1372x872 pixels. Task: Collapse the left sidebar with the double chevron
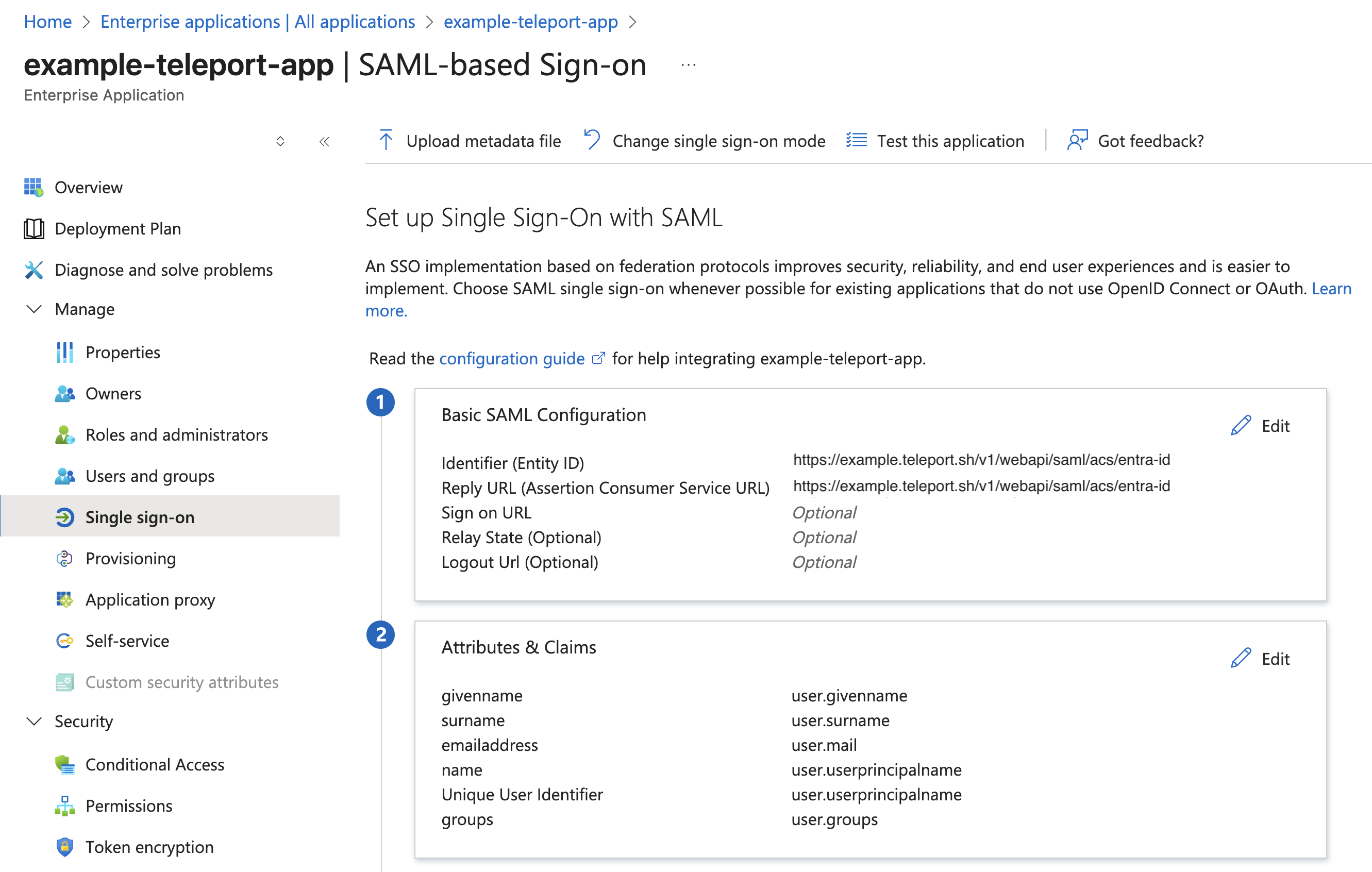(324, 141)
